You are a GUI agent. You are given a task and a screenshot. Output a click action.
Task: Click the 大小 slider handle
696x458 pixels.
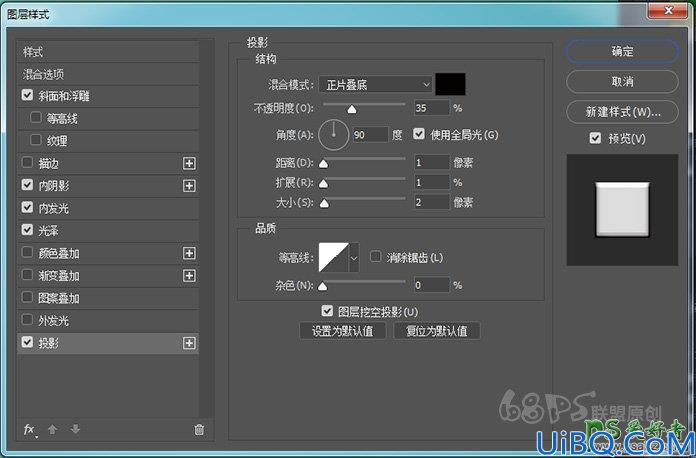[324, 203]
